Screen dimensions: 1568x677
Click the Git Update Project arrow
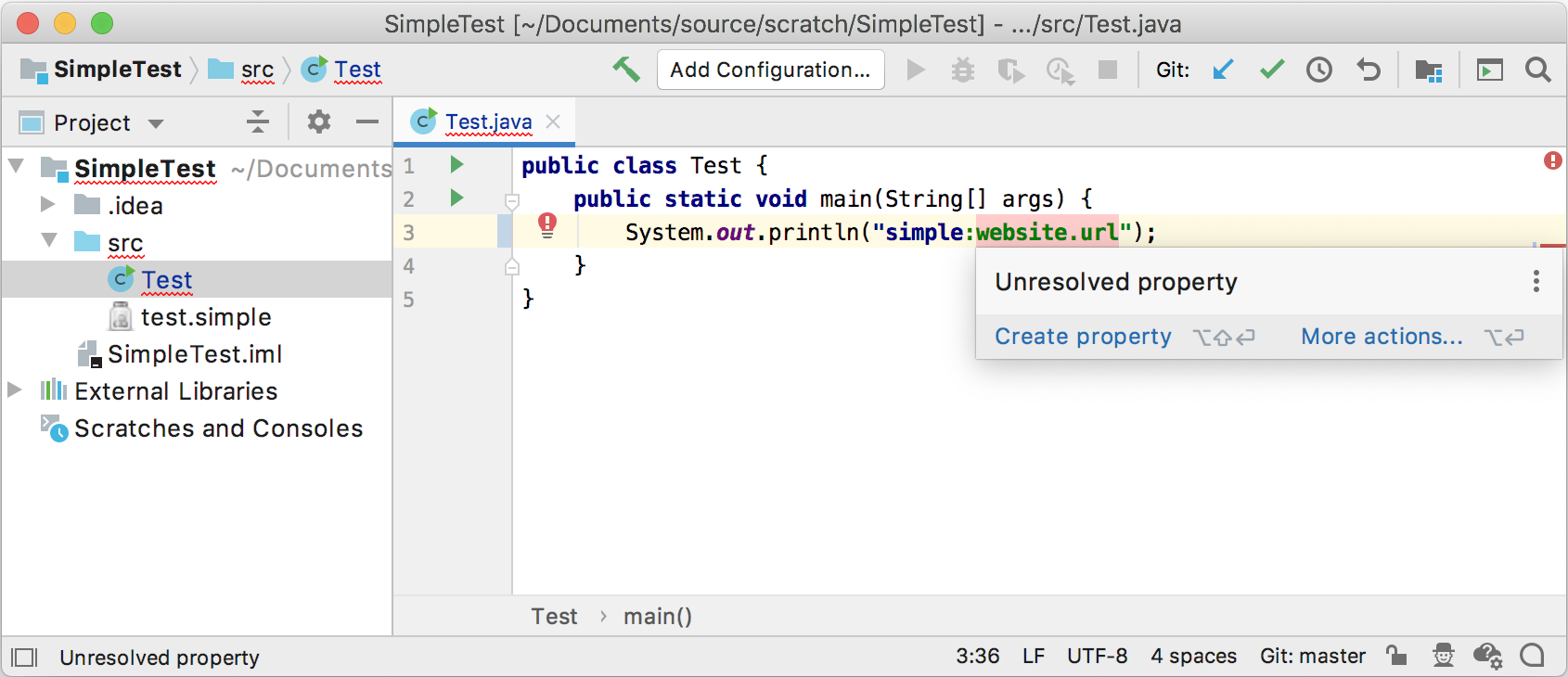point(1224,70)
